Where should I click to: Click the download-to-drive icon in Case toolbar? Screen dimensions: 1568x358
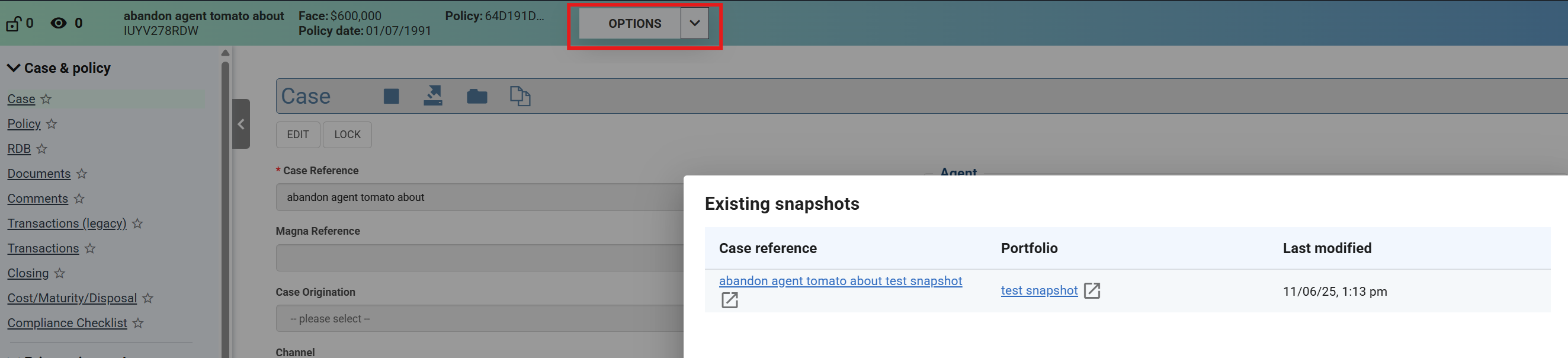[x=433, y=96]
